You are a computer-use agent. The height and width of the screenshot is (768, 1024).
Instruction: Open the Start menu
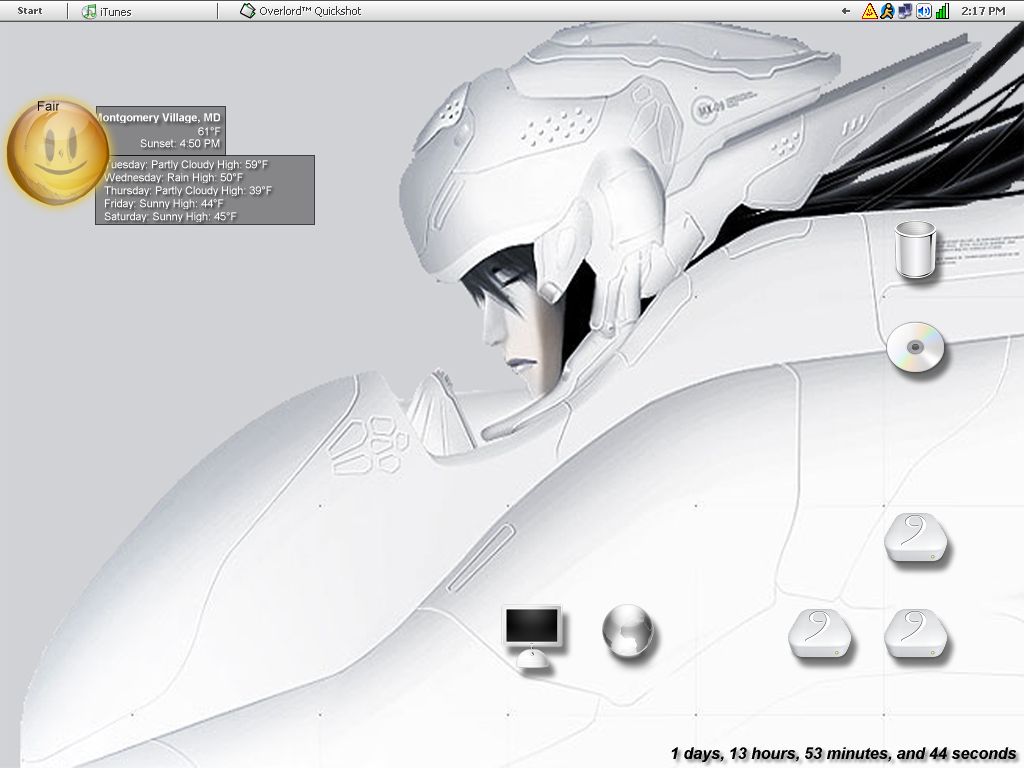pos(30,11)
